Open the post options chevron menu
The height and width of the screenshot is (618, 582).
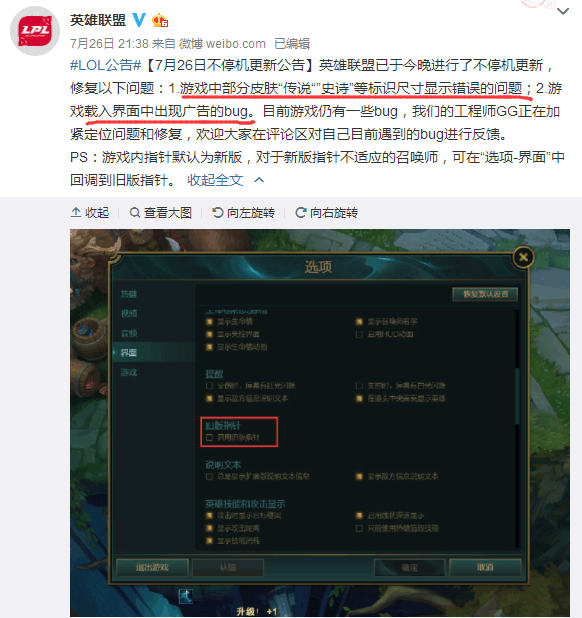(563, 11)
